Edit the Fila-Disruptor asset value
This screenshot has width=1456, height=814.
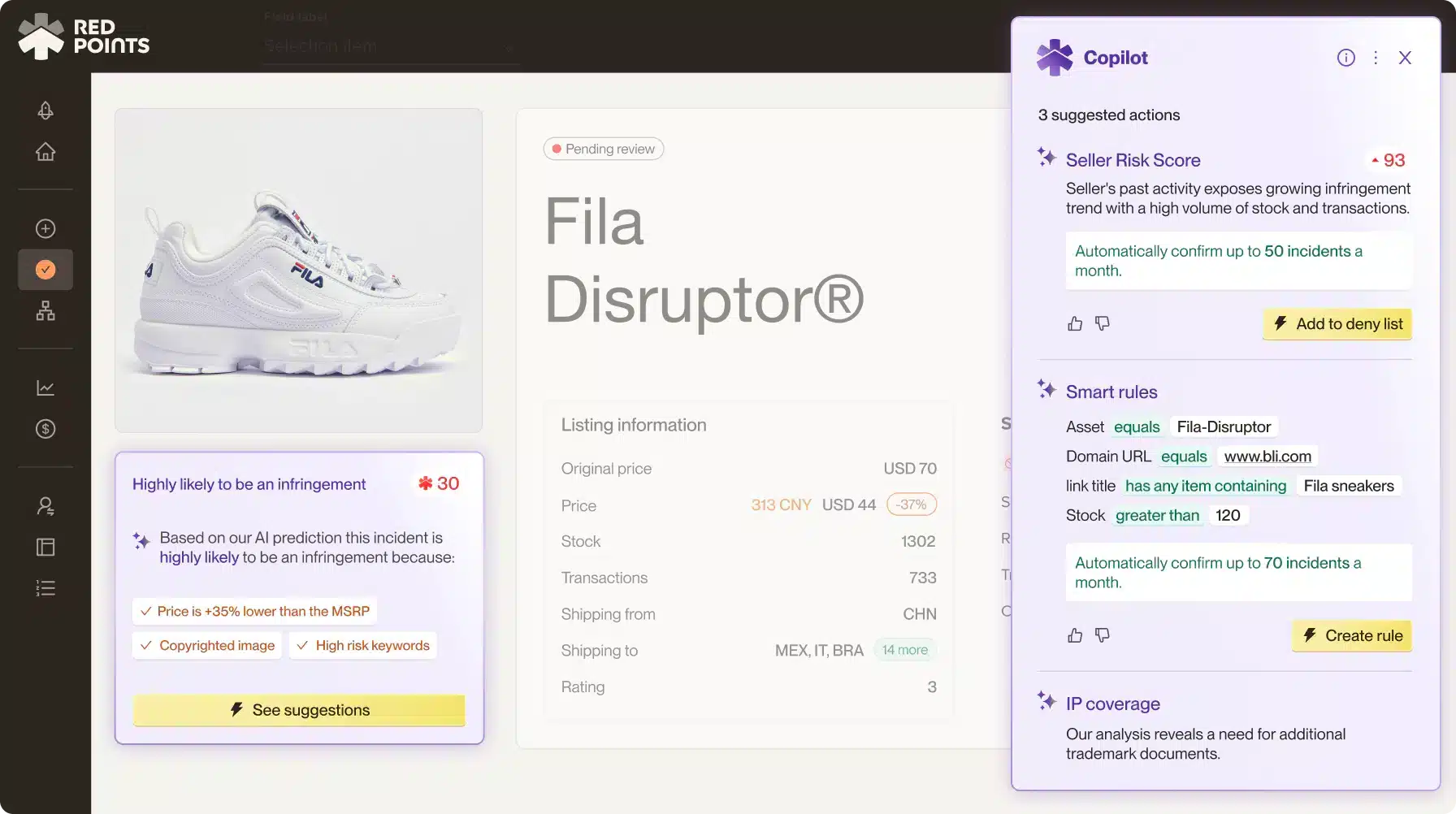[1224, 427]
